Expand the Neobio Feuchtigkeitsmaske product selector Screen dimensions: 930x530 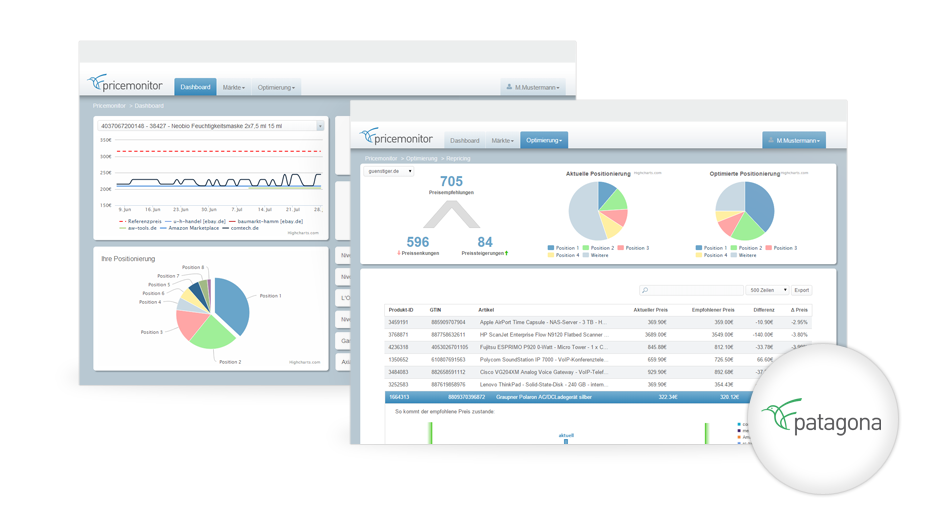(x=212, y=126)
